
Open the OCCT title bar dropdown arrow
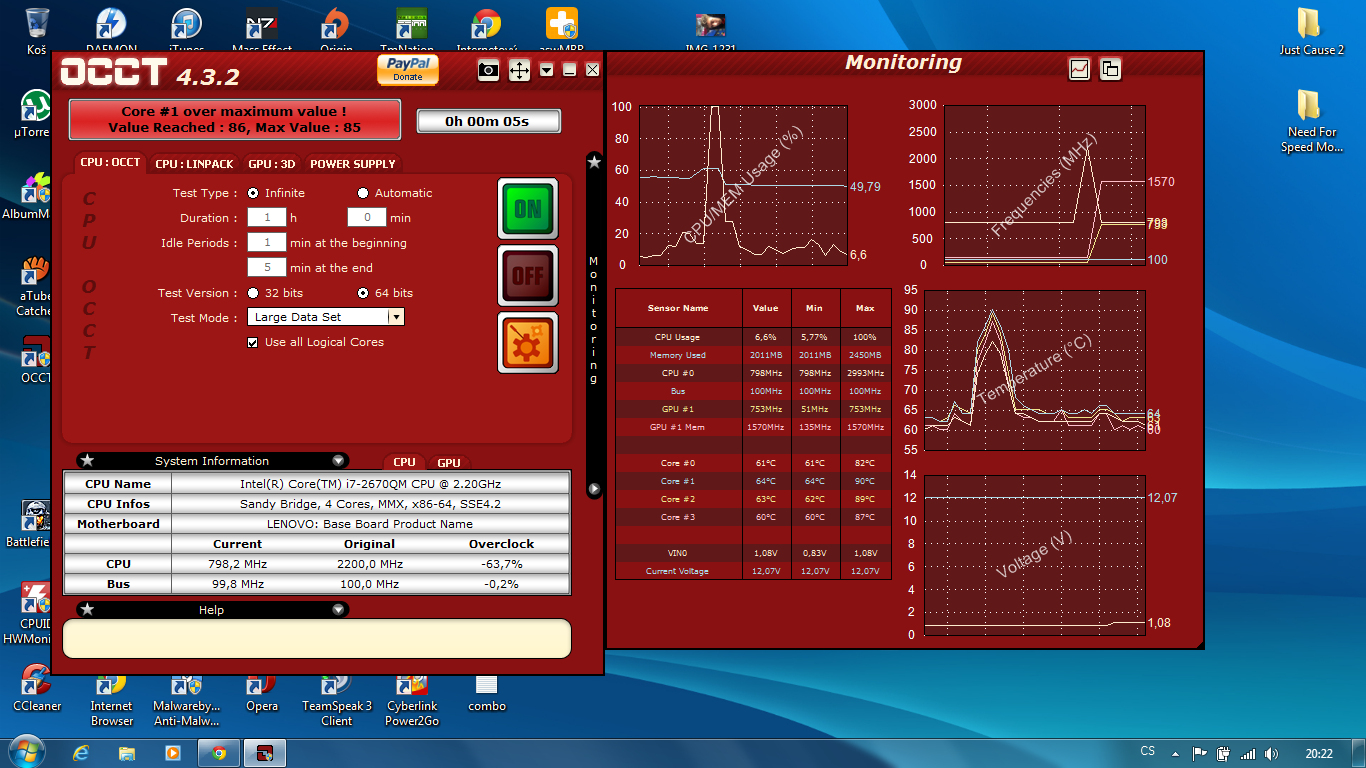point(546,70)
